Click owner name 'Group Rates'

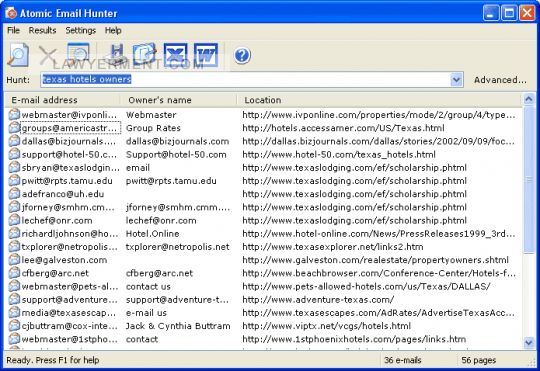(153, 128)
